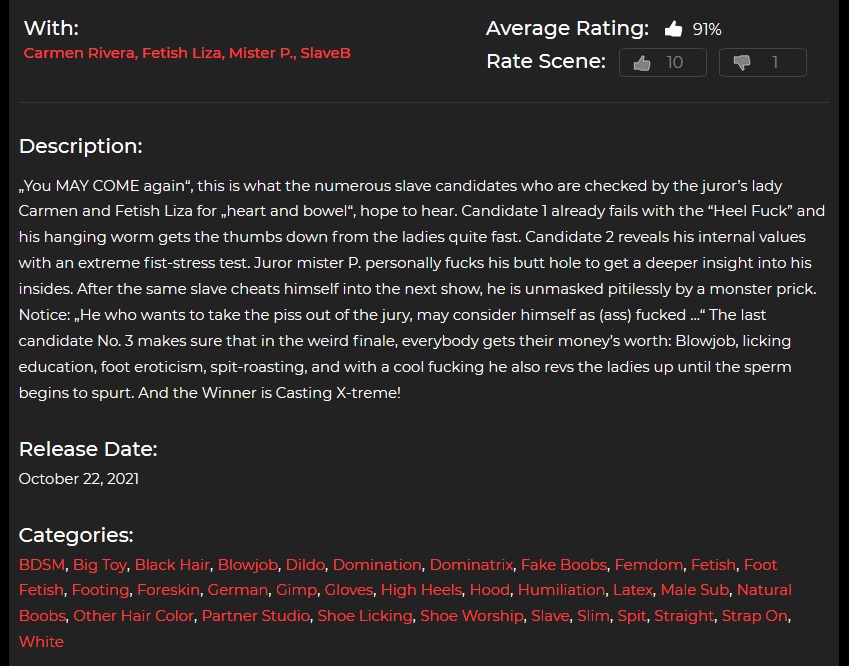The image size is (849, 666).
Task: Select the Partner Studio category tag
Action: point(256,616)
